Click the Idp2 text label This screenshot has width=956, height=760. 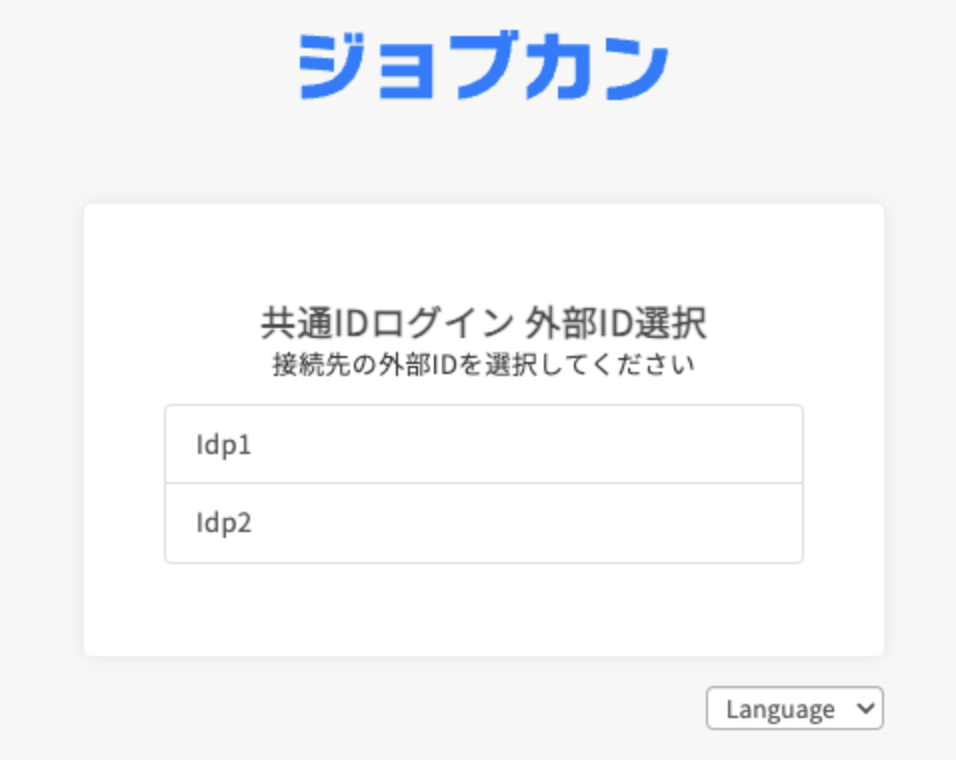pyautogui.click(x=224, y=523)
